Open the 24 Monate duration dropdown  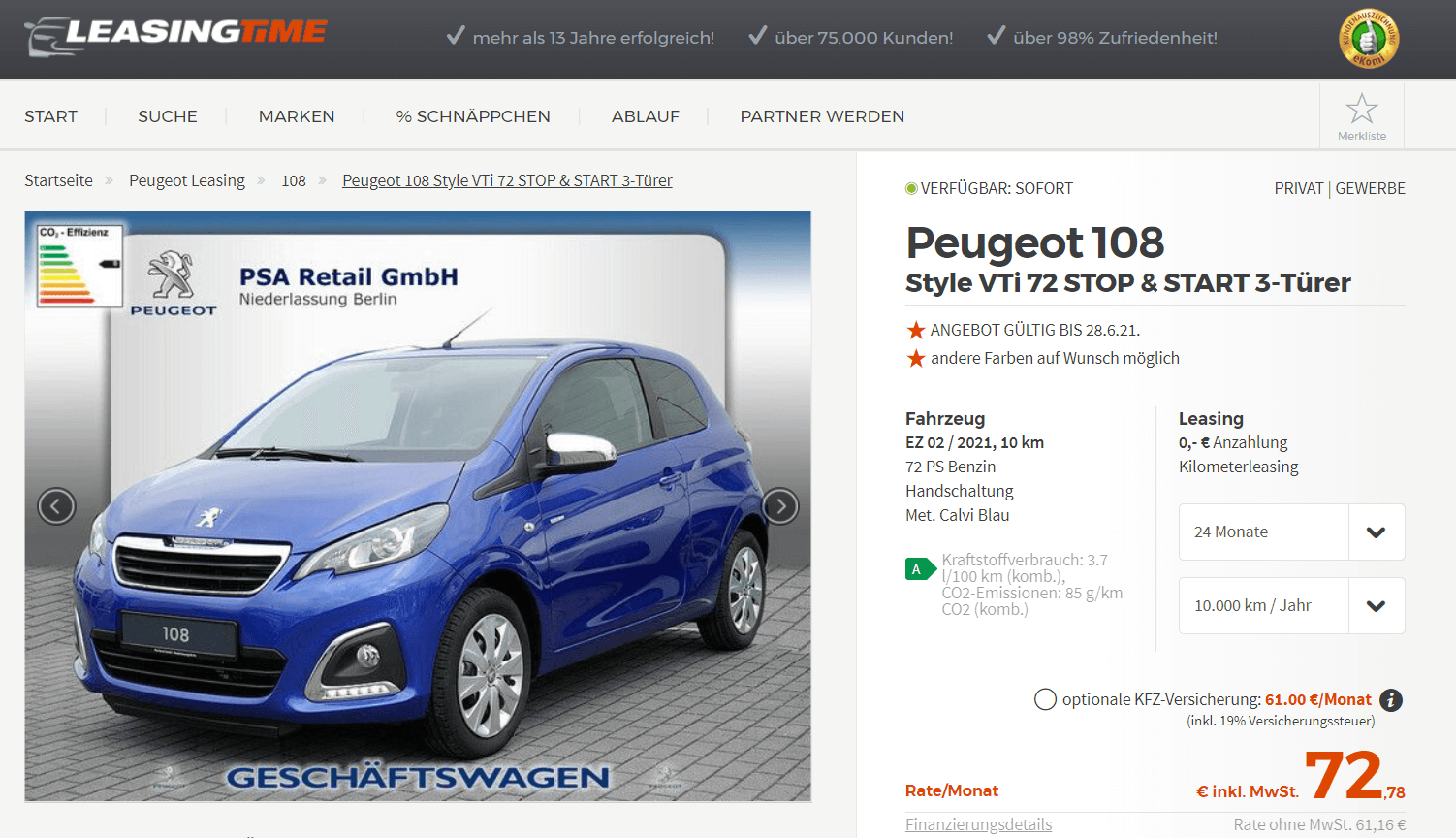(x=1291, y=532)
